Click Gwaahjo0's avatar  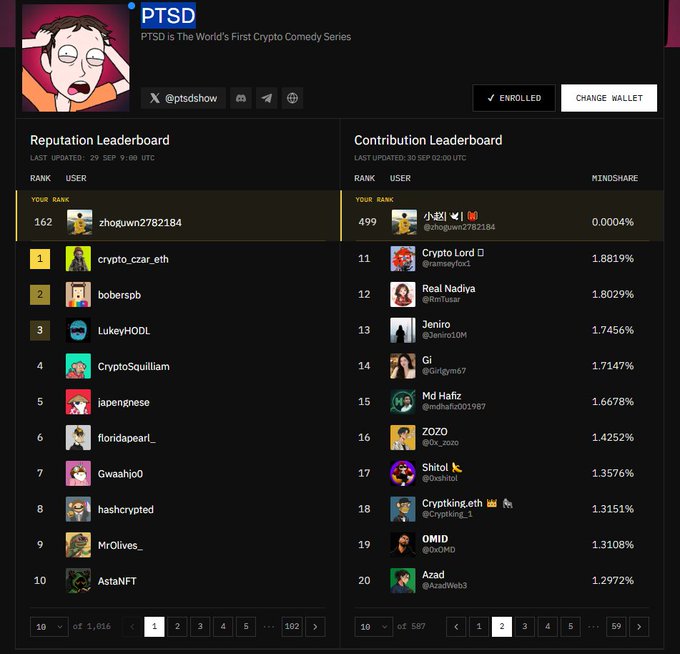[x=78, y=474]
